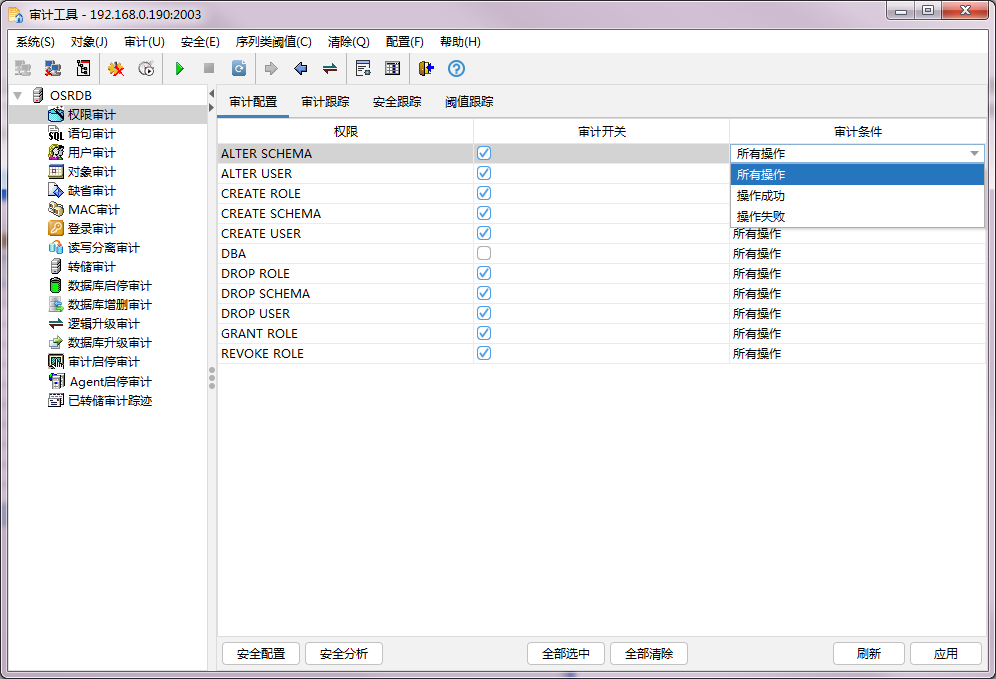Click the blue question mark help icon

pyautogui.click(x=456, y=69)
